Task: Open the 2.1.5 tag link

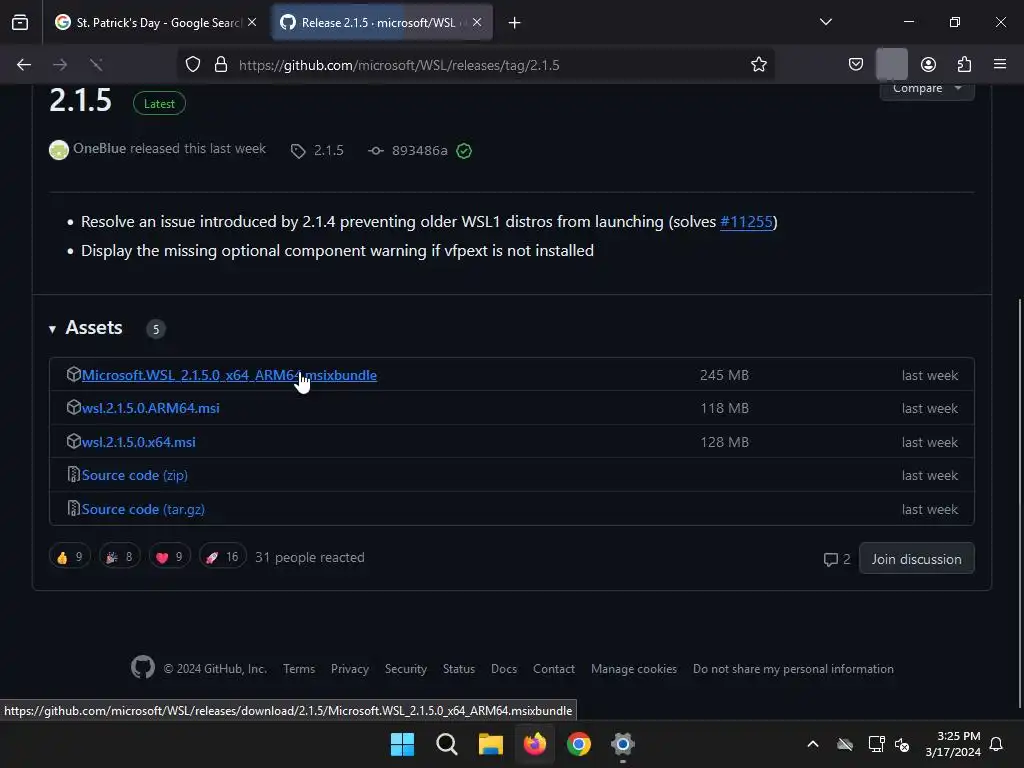Action: (317, 151)
